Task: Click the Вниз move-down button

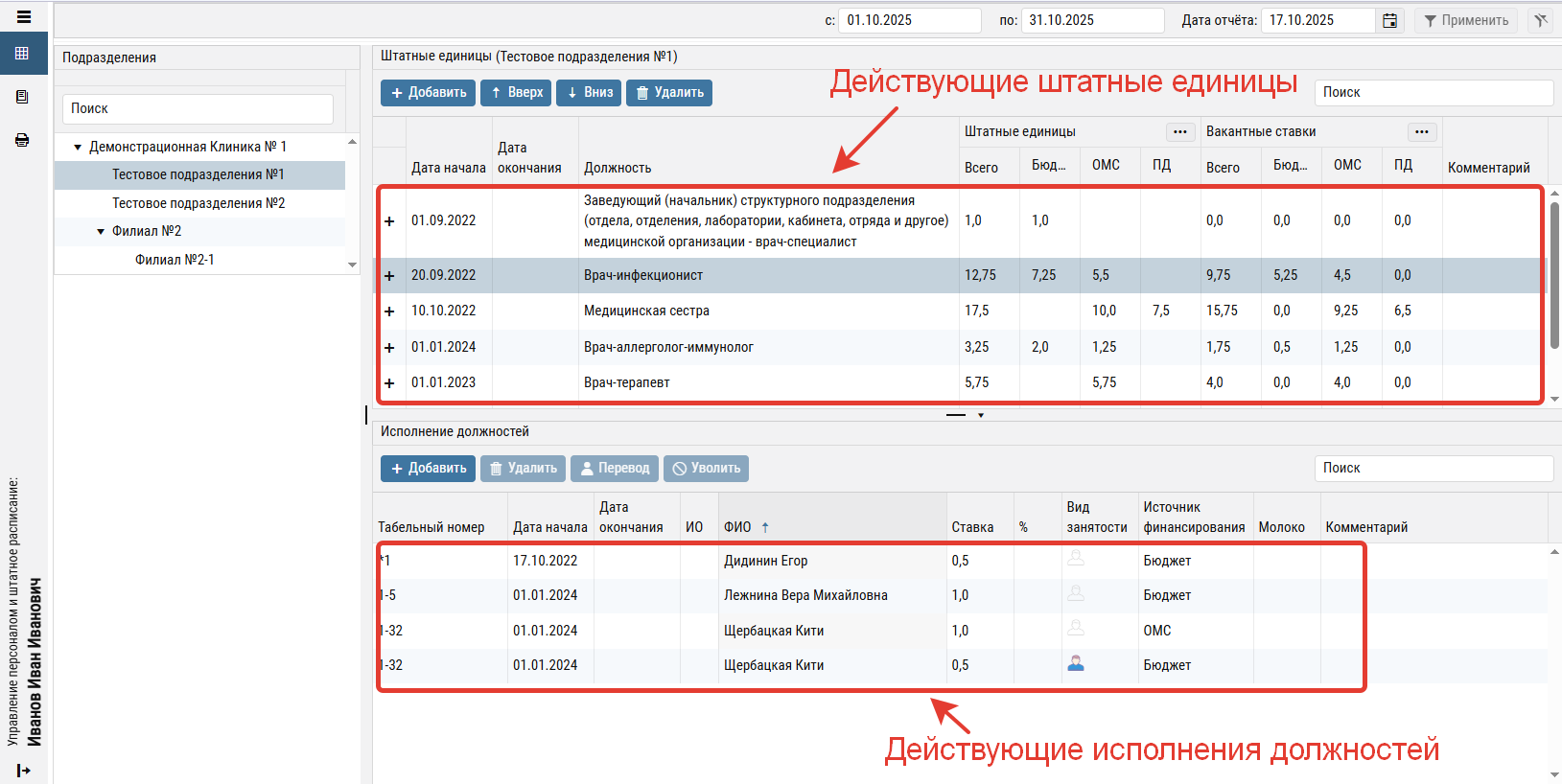Action: tap(589, 93)
